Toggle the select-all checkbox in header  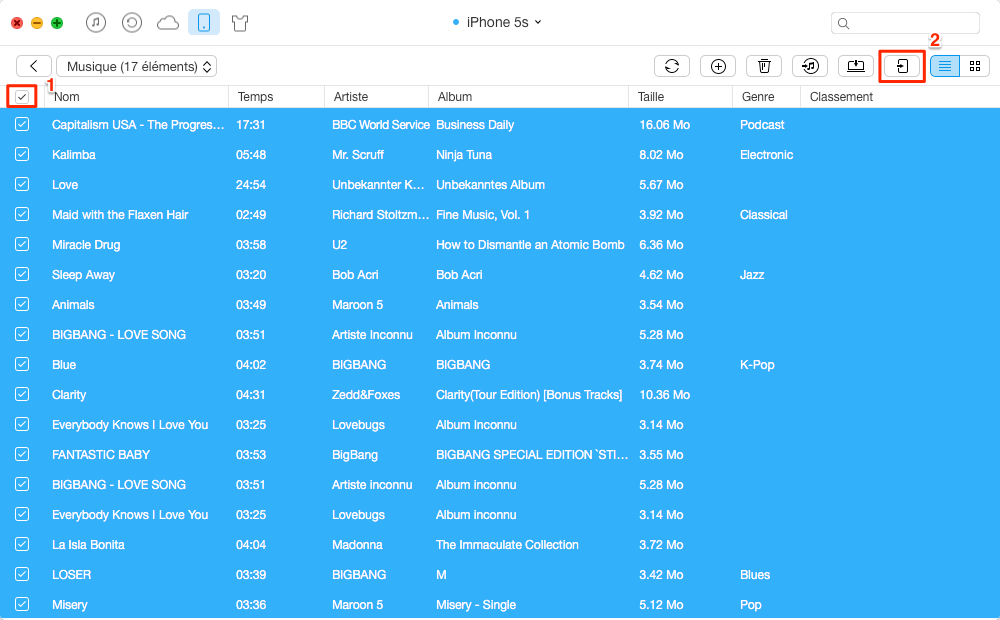click(22, 97)
